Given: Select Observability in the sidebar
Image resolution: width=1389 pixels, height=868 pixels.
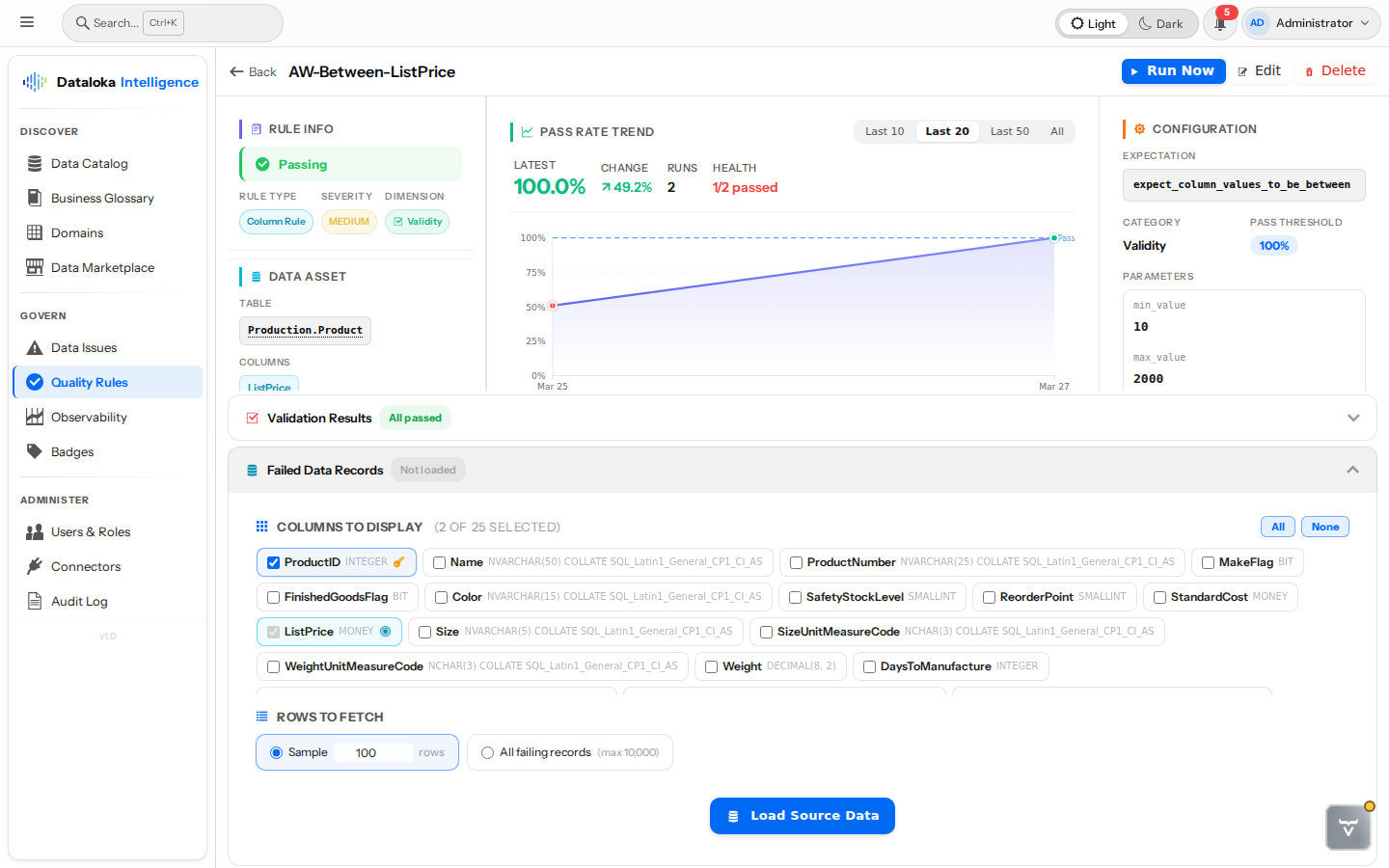Looking at the screenshot, I should 89,417.
